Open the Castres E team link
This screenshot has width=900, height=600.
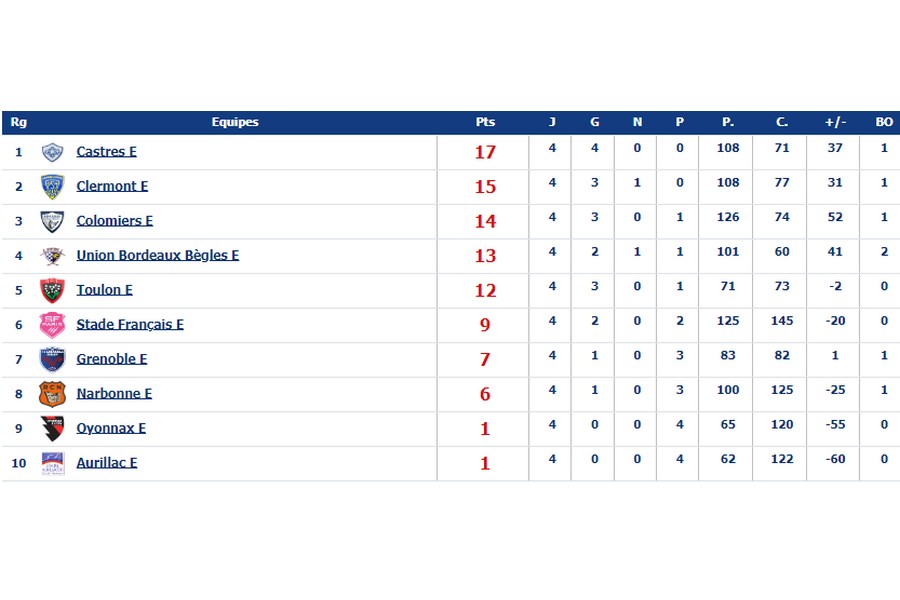tap(106, 152)
